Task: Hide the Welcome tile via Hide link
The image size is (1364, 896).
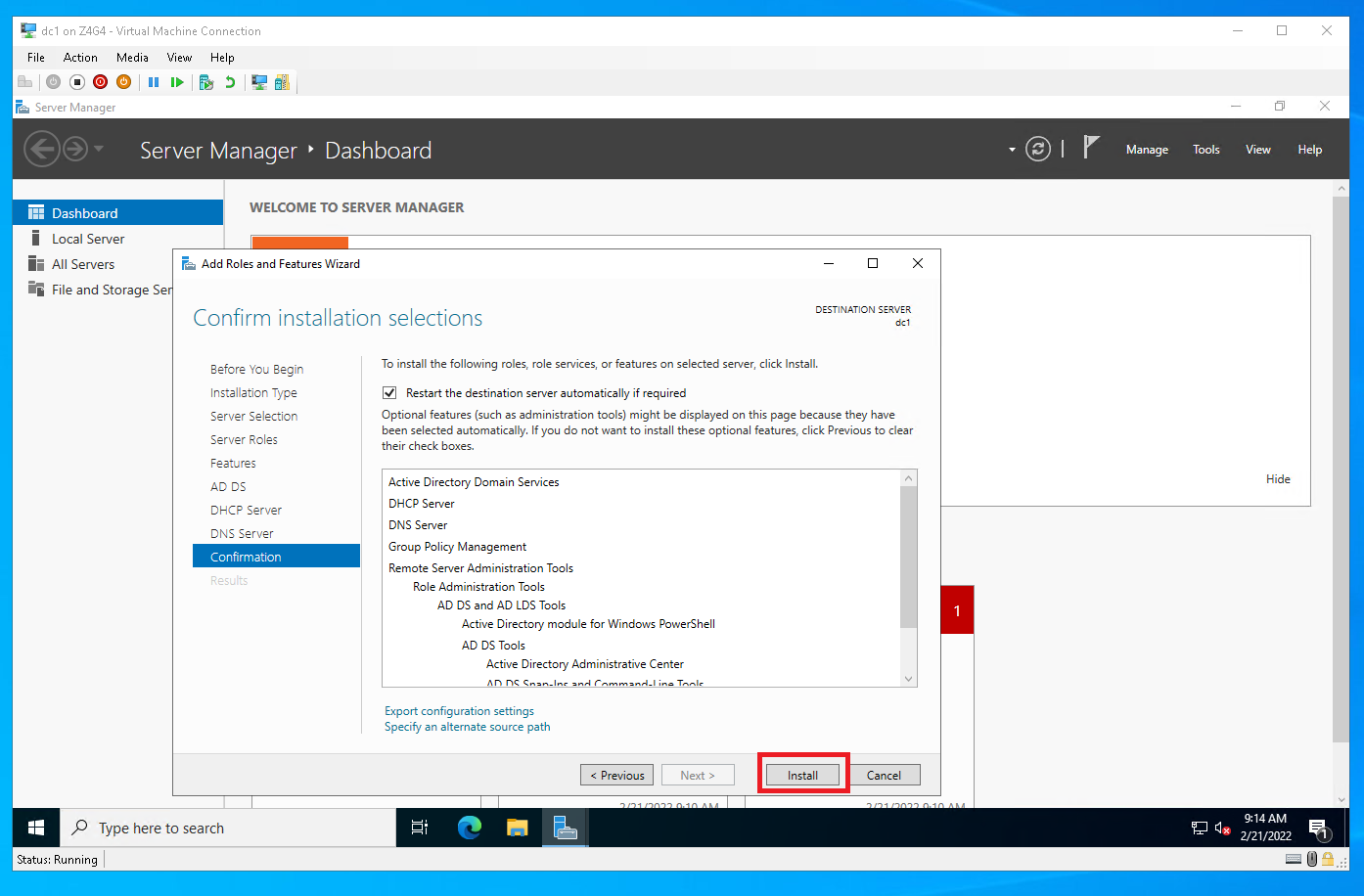Action: coord(1278,479)
